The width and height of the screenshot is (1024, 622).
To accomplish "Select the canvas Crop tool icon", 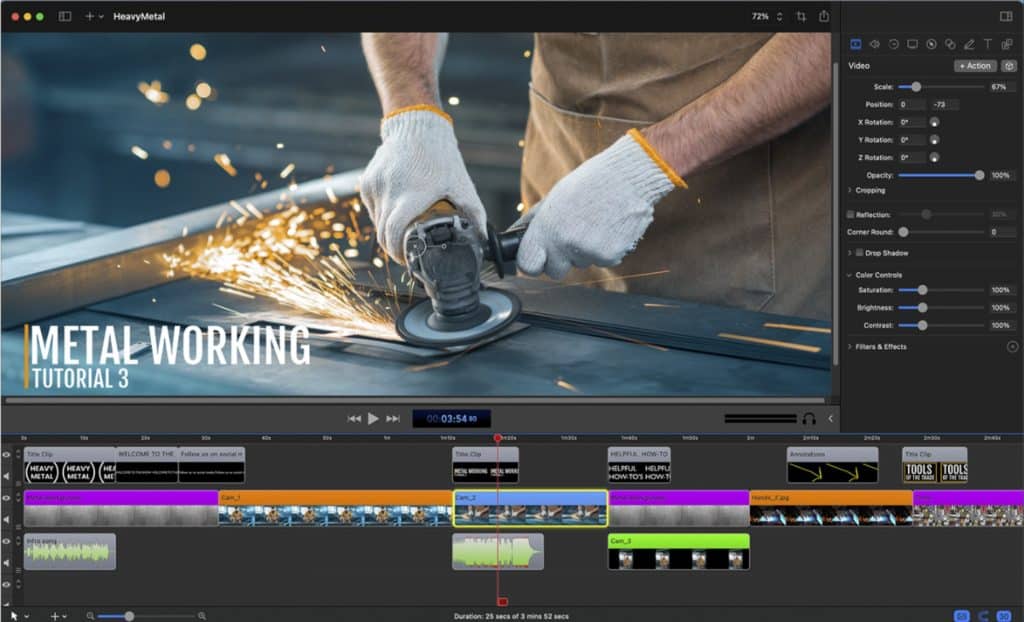I will [801, 16].
